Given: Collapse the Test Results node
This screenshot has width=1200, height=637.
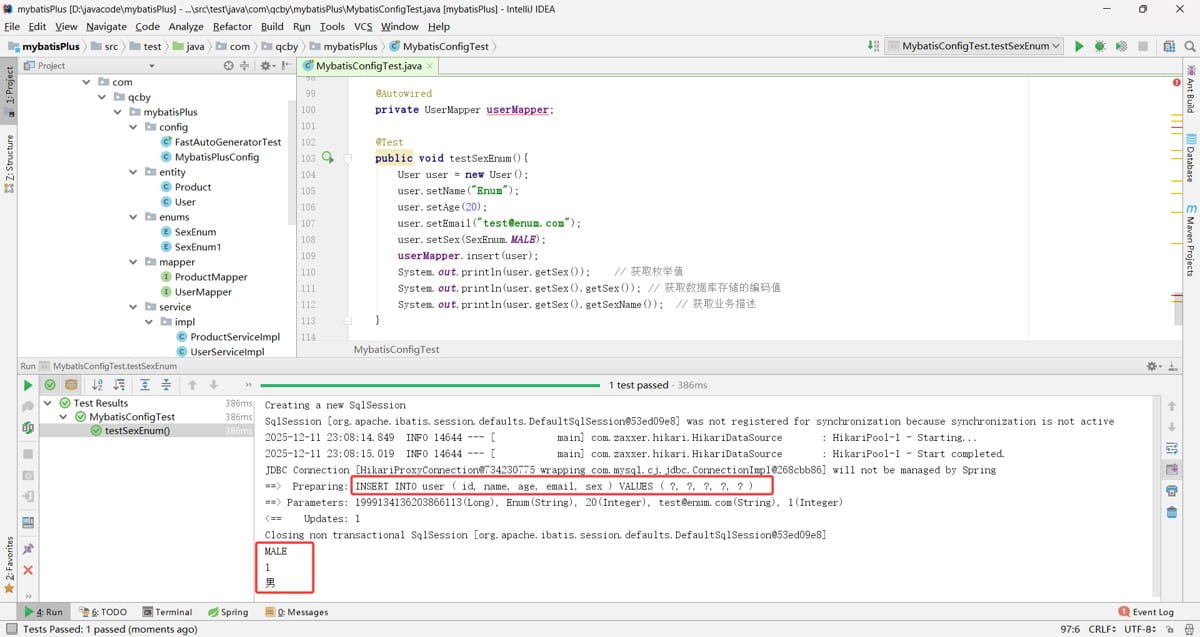Looking at the screenshot, I should pyautogui.click(x=48, y=403).
